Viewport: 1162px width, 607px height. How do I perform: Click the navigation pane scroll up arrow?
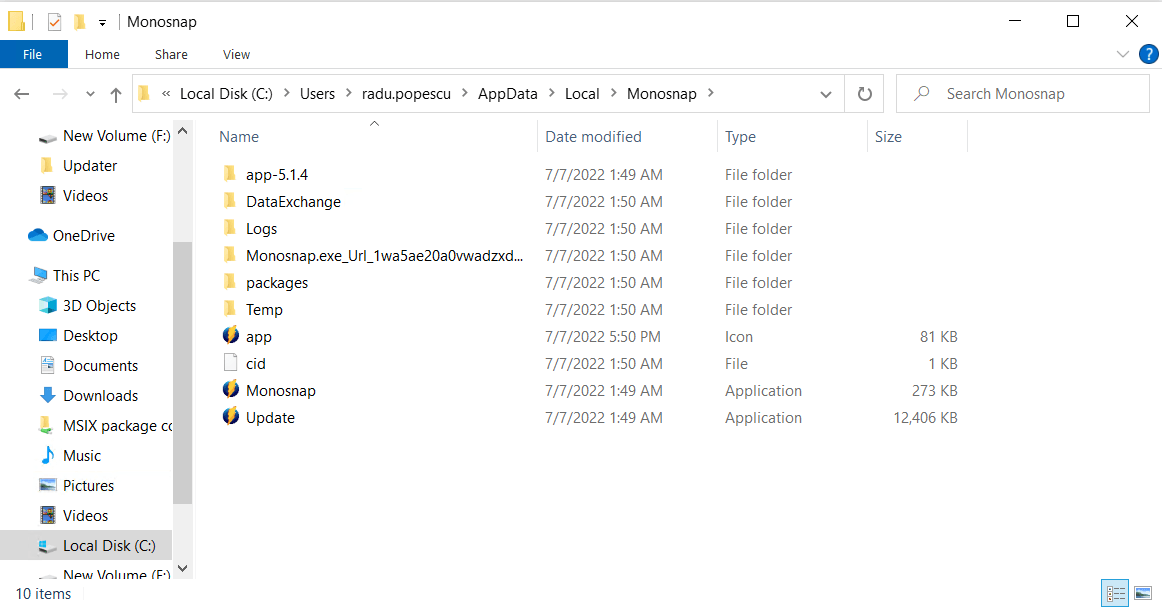(x=182, y=131)
